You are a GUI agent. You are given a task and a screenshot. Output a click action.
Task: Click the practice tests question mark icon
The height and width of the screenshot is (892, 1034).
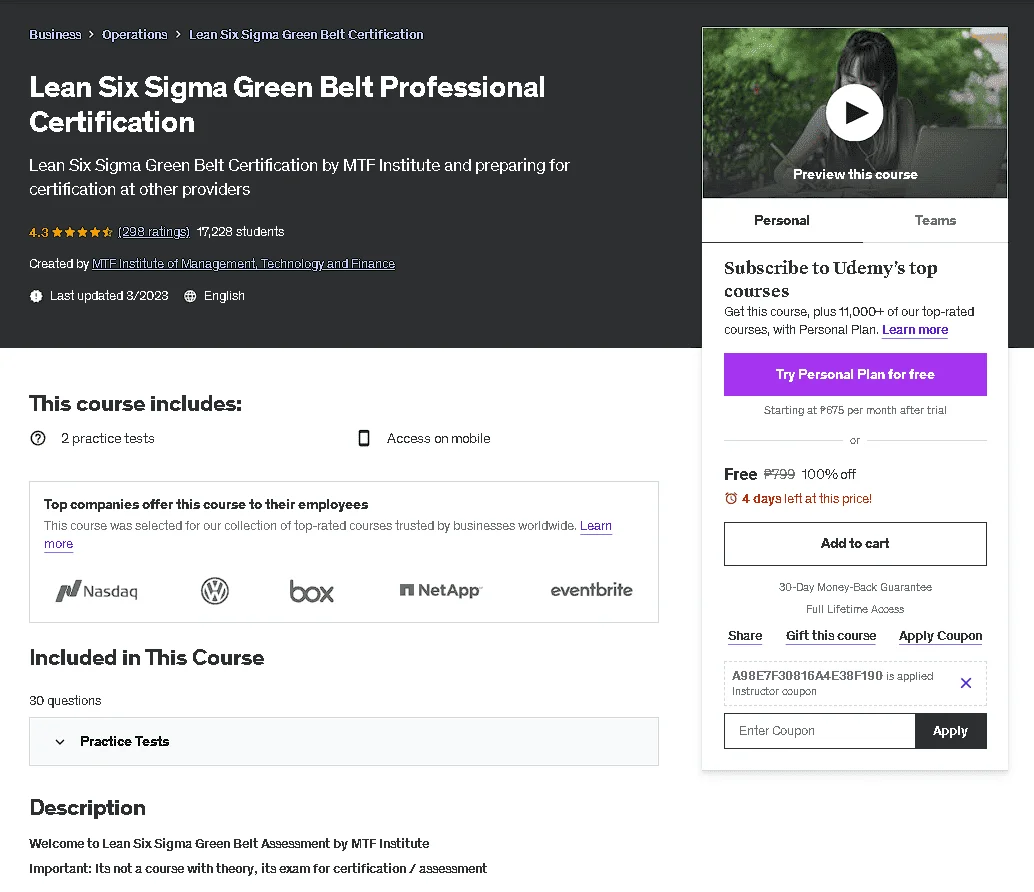click(38, 438)
